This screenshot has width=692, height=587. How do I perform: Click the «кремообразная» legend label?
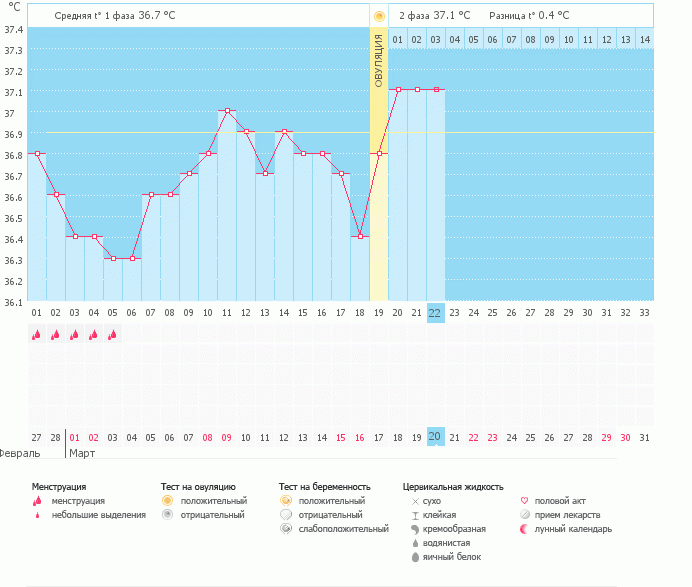[454, 529]
